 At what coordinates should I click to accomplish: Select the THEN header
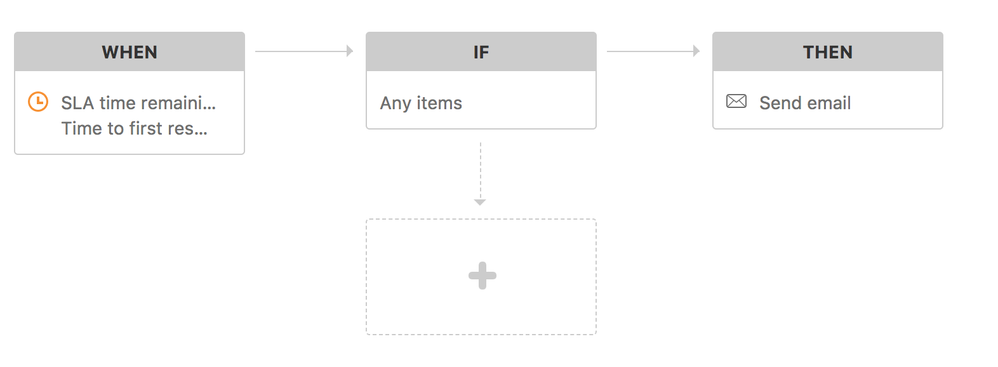point(827,52)
